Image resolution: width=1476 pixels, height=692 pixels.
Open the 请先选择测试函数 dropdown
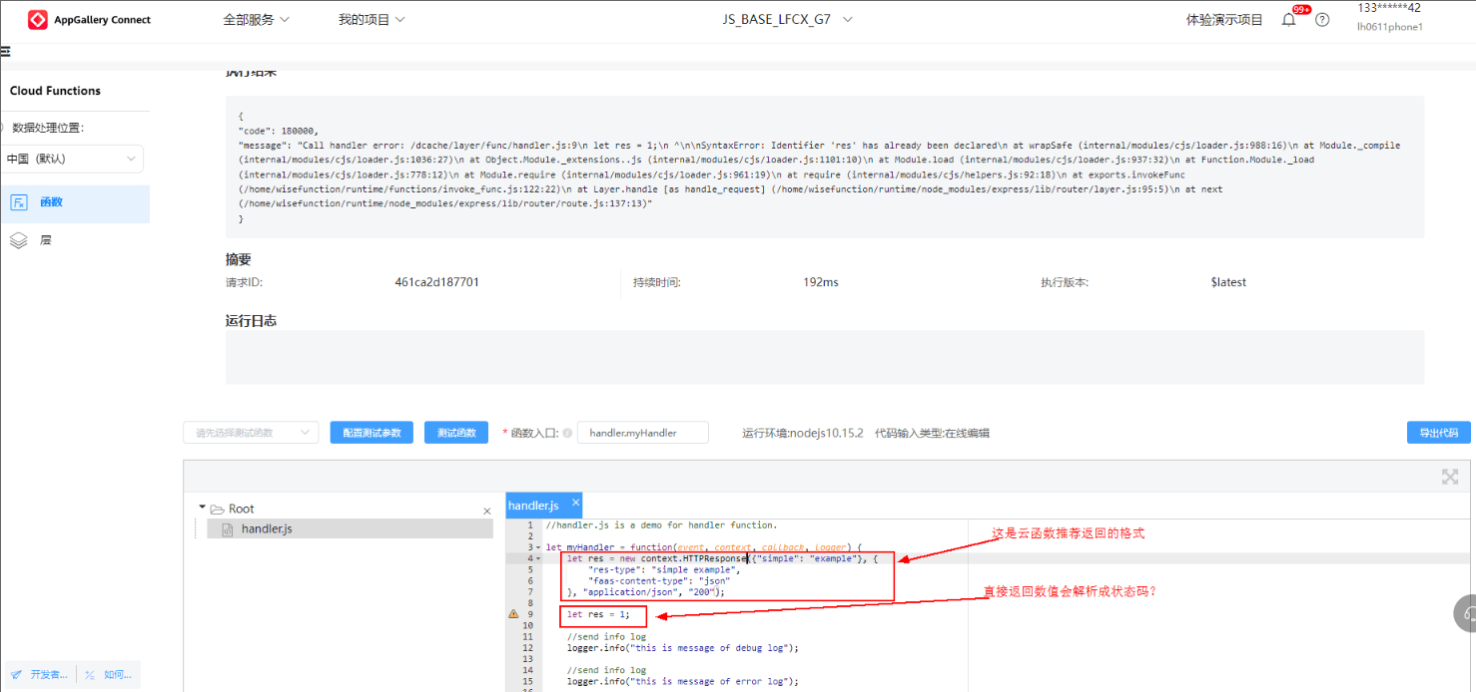click(250, 433)
